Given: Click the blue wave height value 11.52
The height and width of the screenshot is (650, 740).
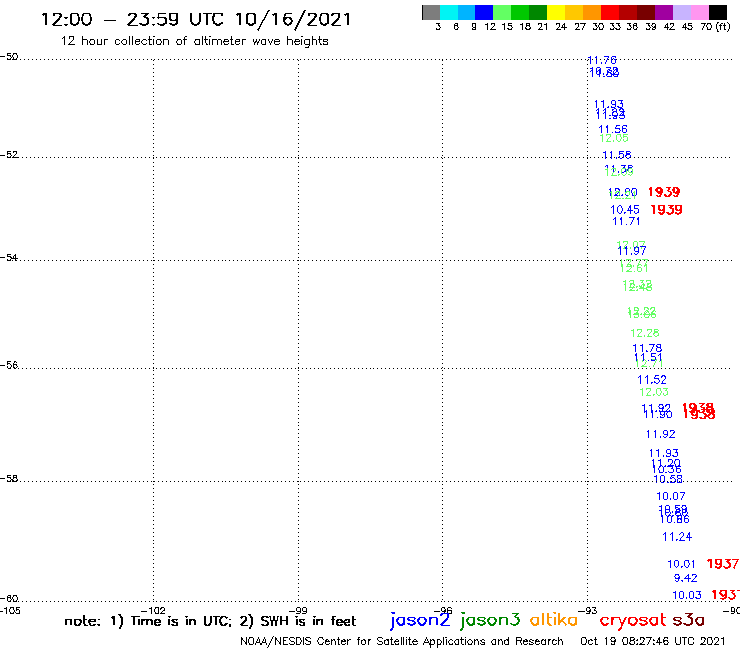Looking at the screenshot, I should pos(652,380).
